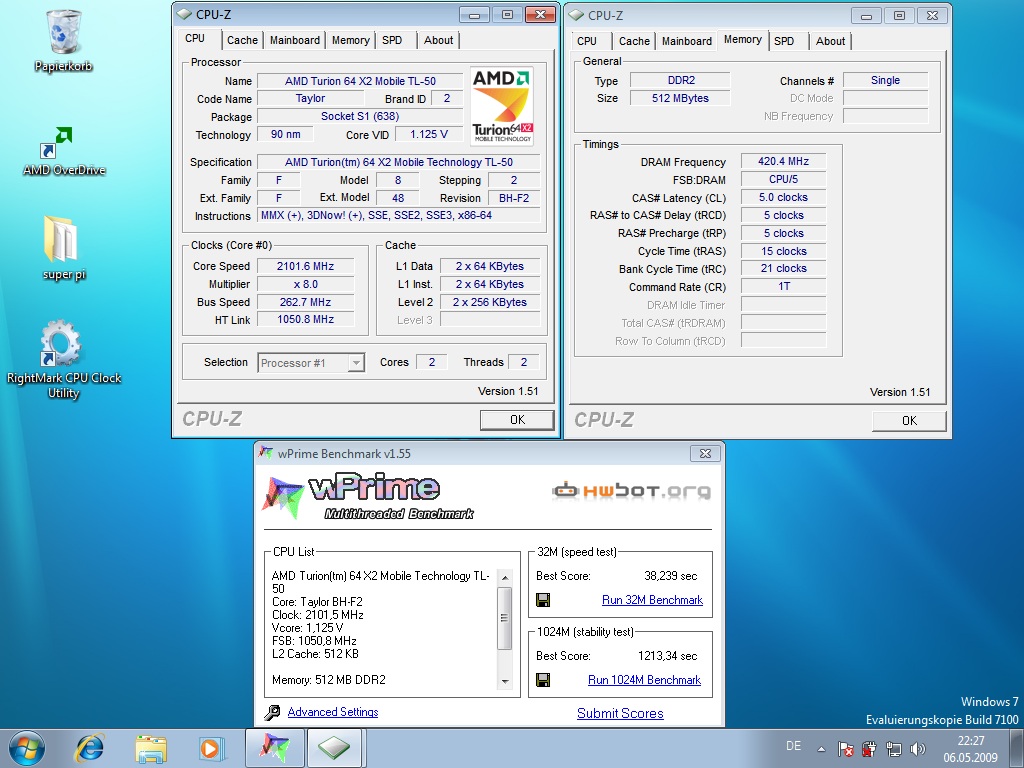Click the DE language indicator
The width and height of the screenshot is (1024, 768).
(x=793, y=746)
